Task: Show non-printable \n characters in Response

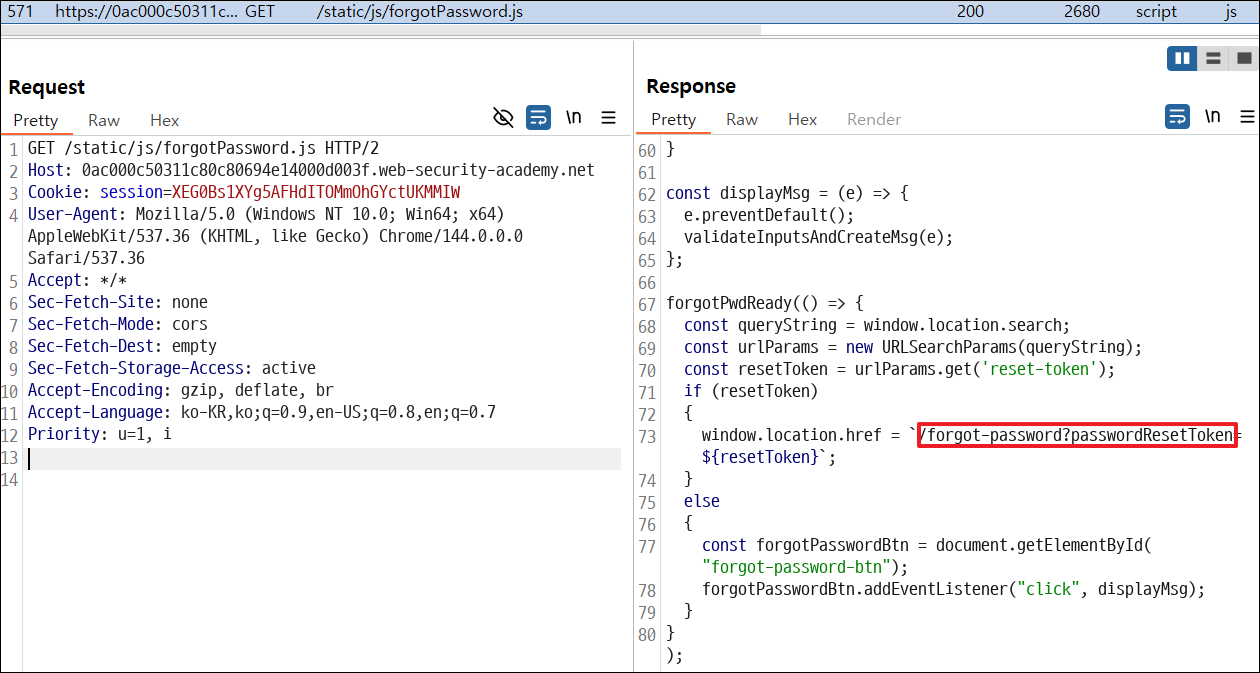Action: pyautogui.click(x=1212, y=117)
